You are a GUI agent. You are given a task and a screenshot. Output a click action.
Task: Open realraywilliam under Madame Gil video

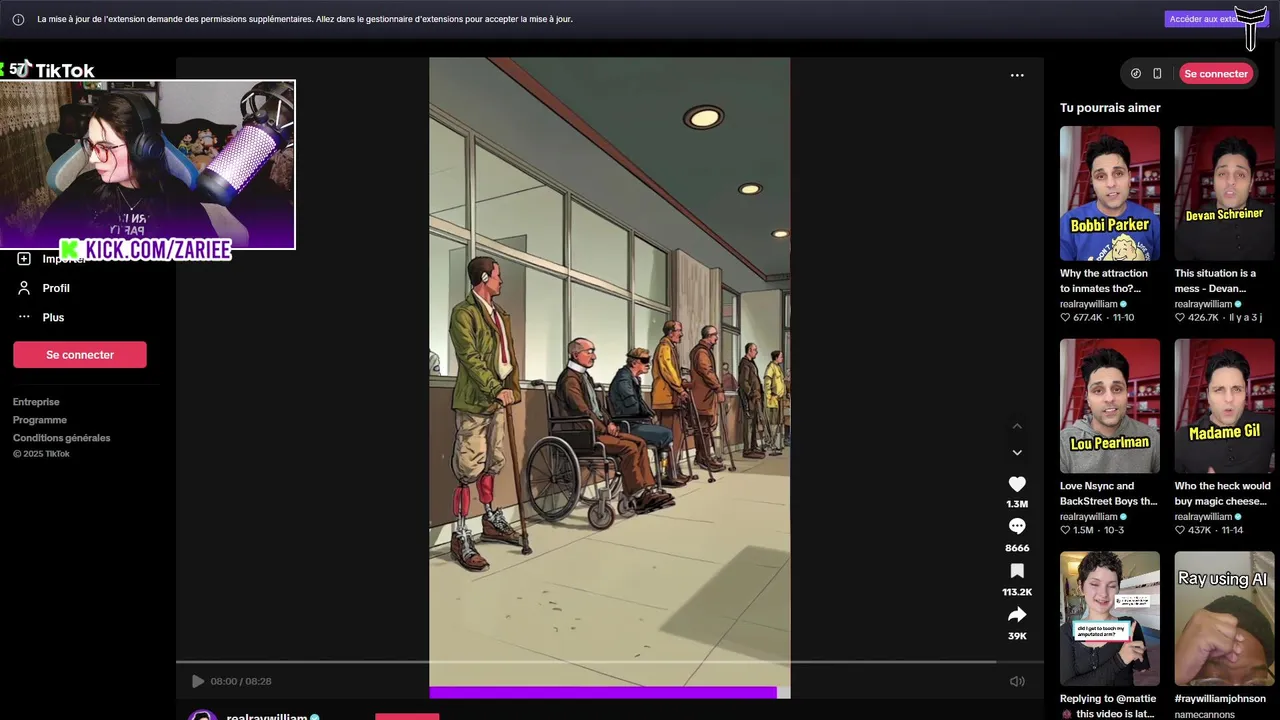(x=1203, y=517)
